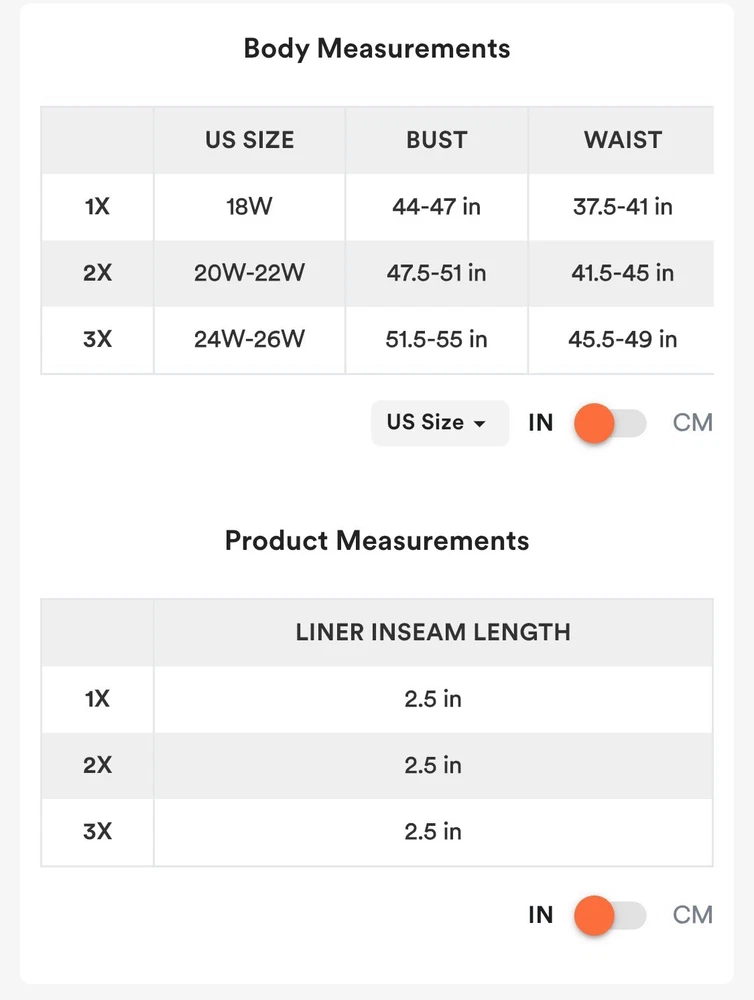Click the 20W-22W size cell
Screen dimensions: 754x1000
(250, 273)
